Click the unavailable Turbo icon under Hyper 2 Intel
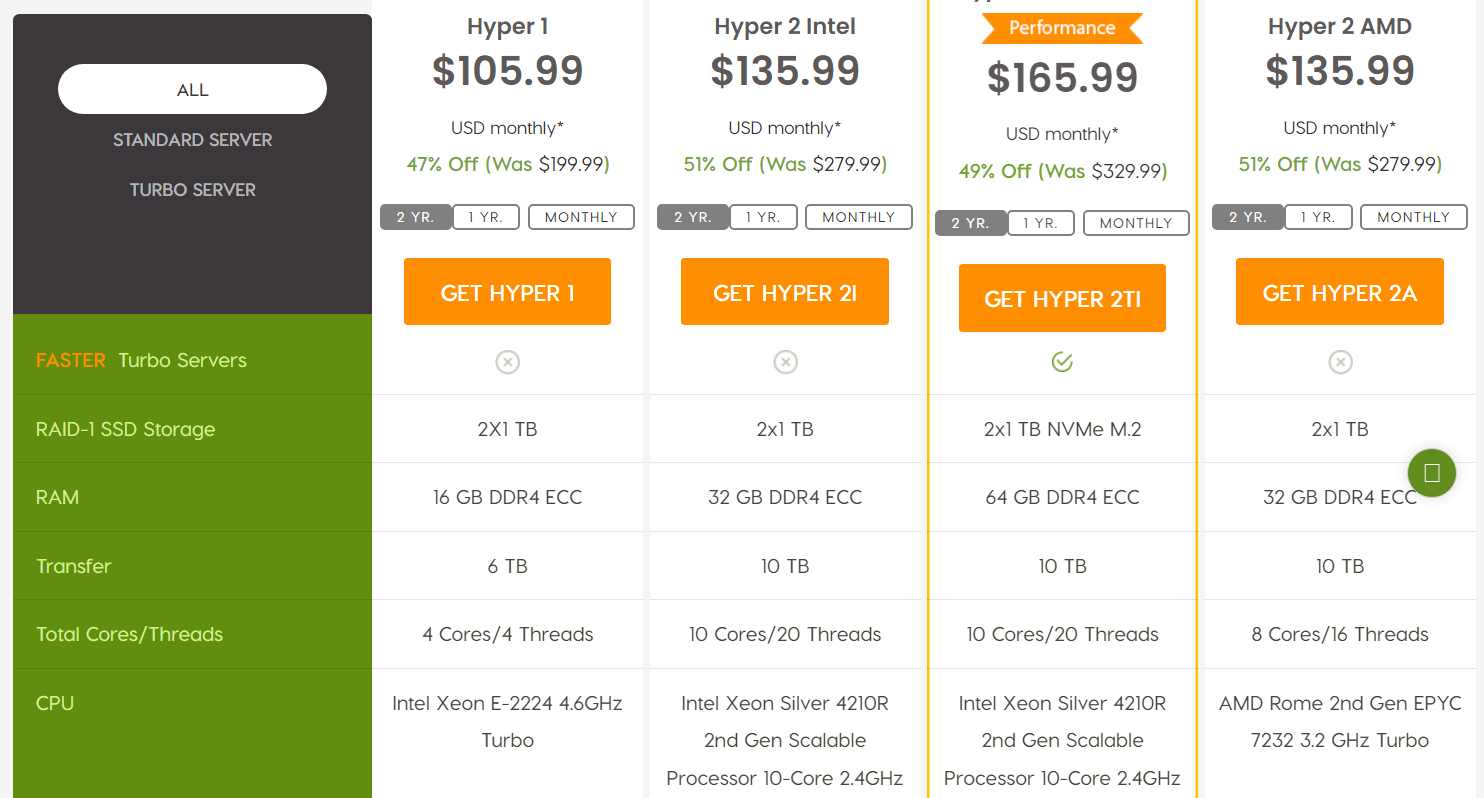The image size is (1484, 798). tap(785, 362)
